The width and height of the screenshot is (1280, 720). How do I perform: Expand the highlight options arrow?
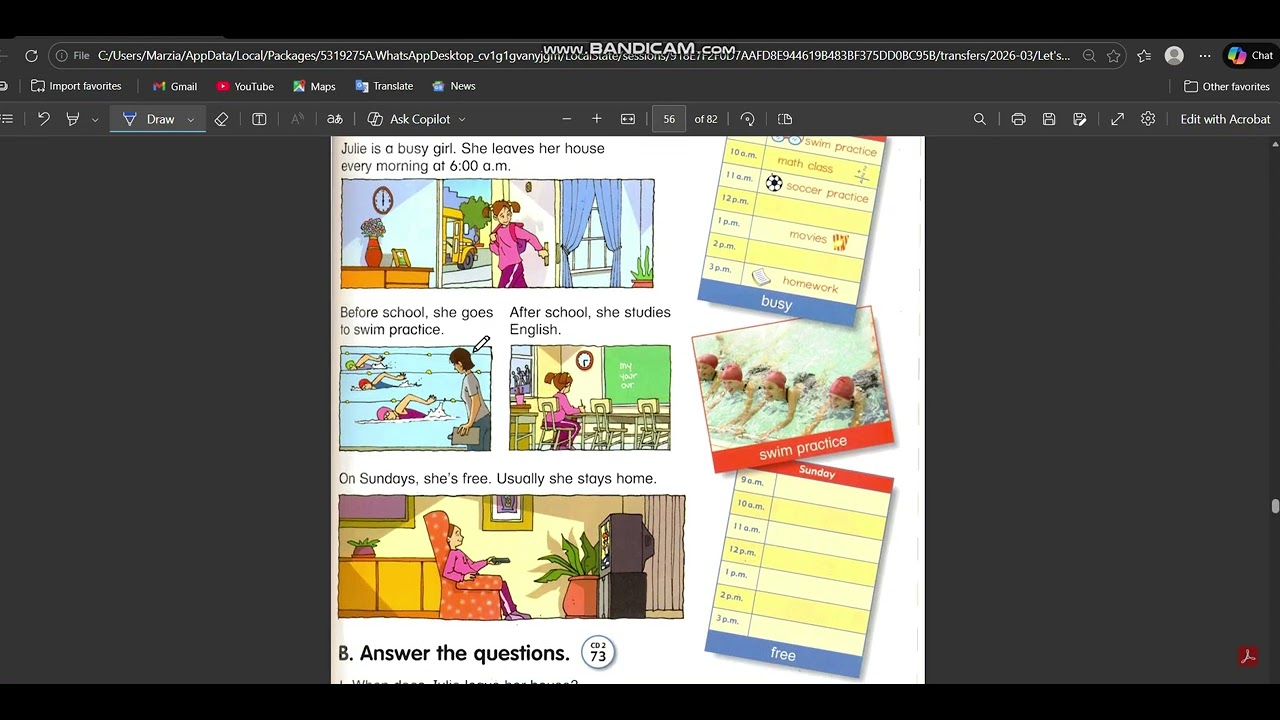click(x=95, y=119)
